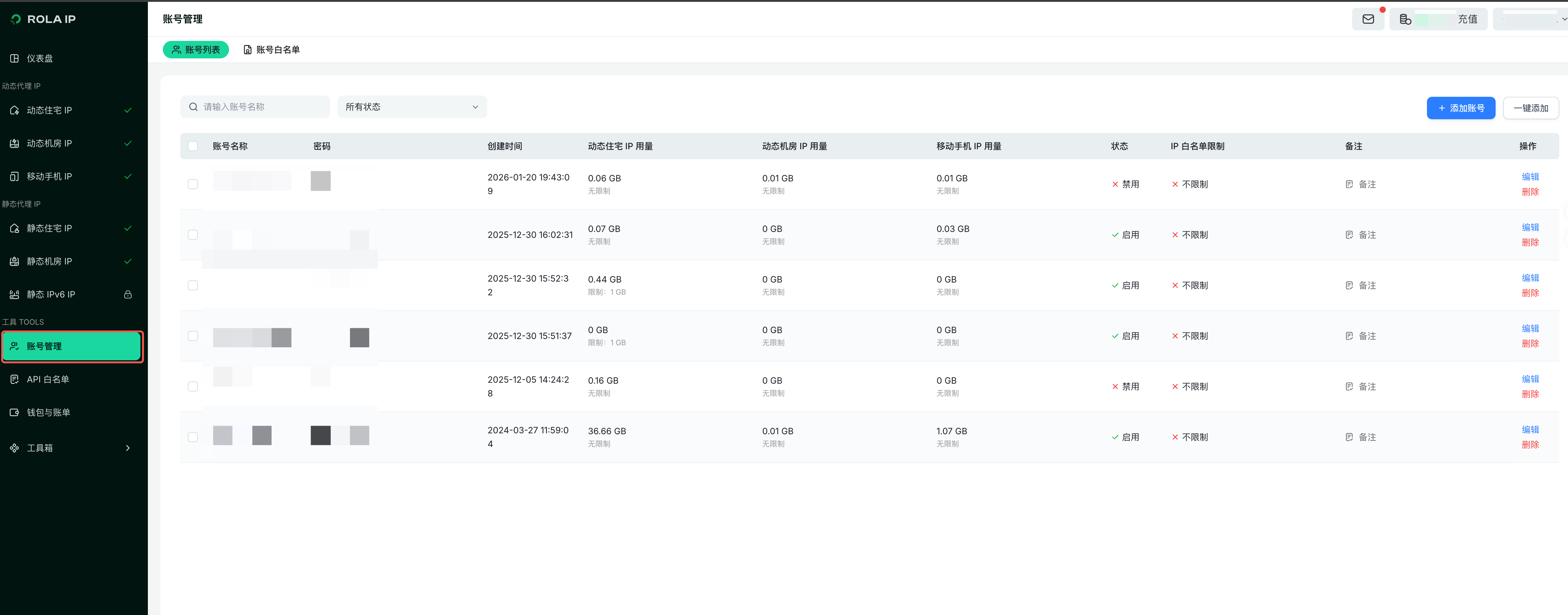This screenshot has height=615, width=1568.
Task: Click the 36.66 GB residential usage value
Action: point(607,431)
